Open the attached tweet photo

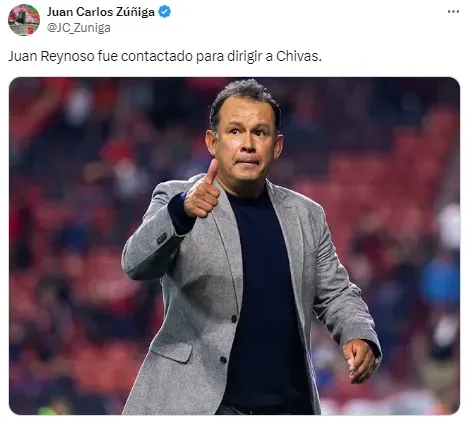(234, 246)
